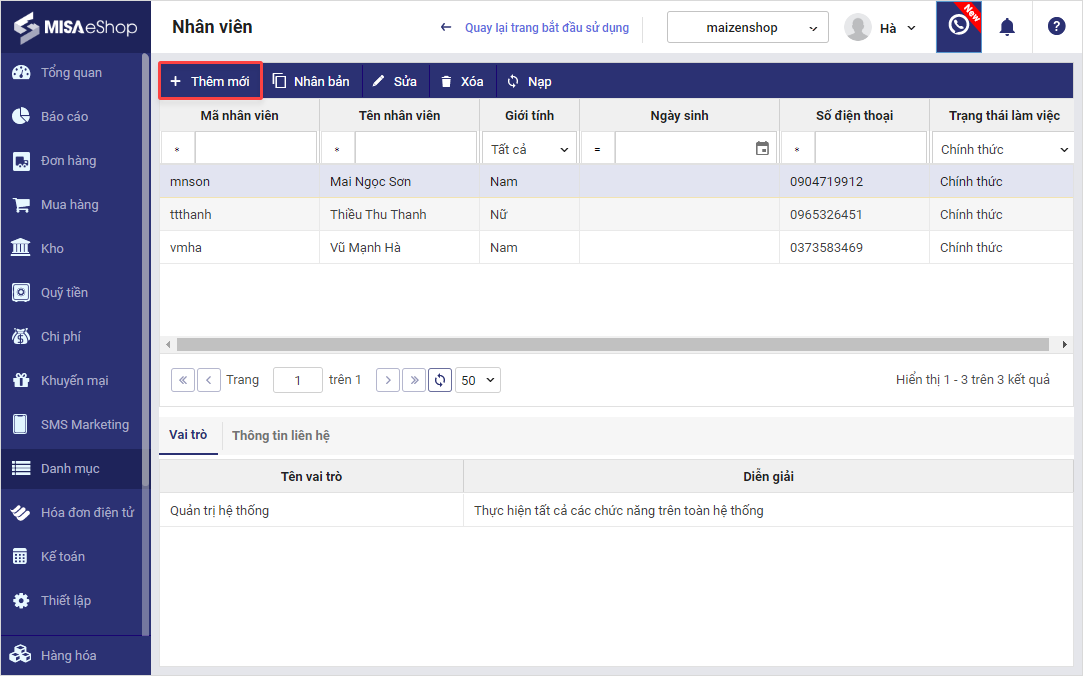The image size is (1083, 676).
Task: Open the maizenshop store selector
Action: pos(747,28)
